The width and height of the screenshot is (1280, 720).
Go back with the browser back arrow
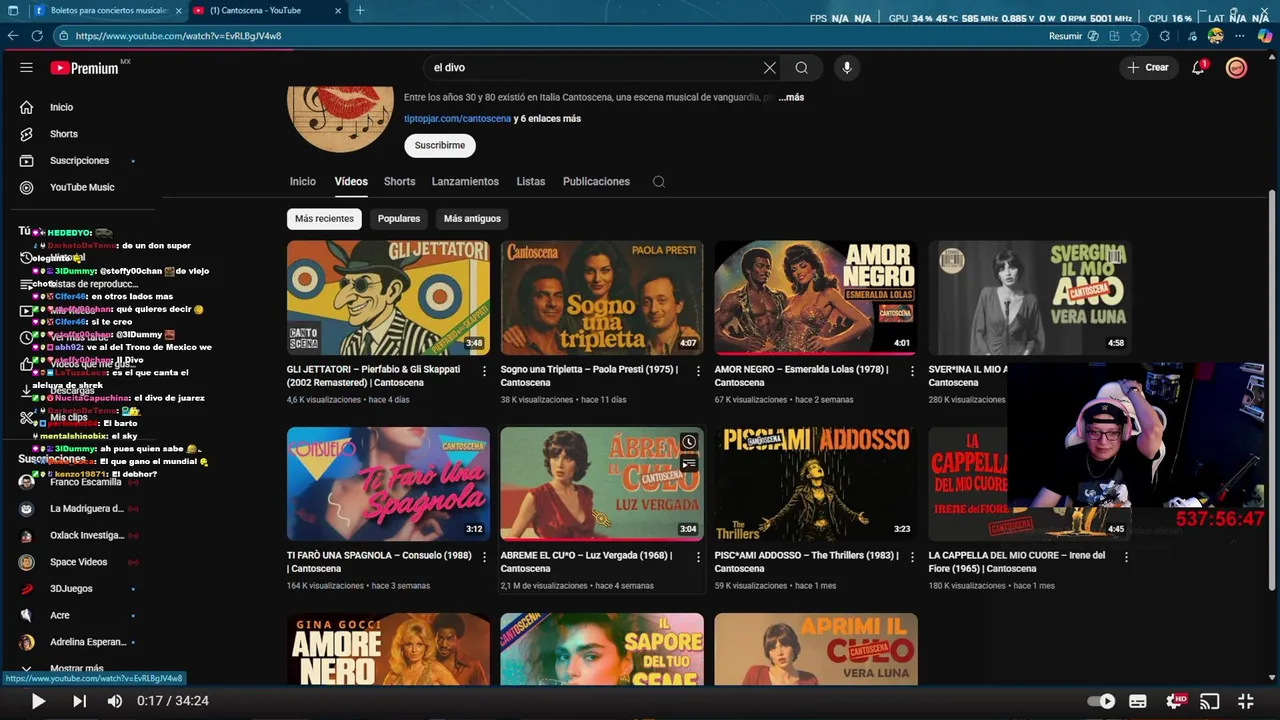pyautogui.click(x=13, y=36)
